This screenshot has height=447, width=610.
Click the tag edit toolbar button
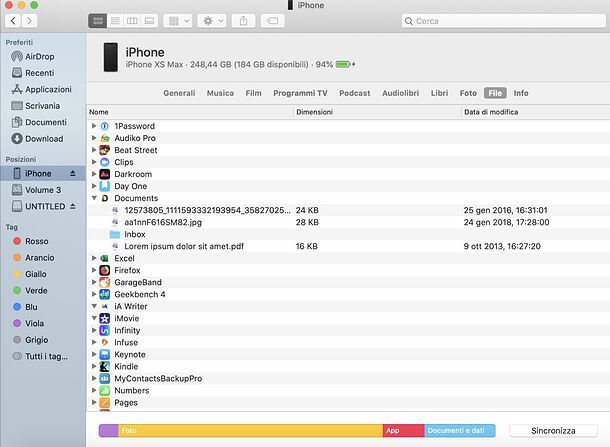click(x=273, y=21)
